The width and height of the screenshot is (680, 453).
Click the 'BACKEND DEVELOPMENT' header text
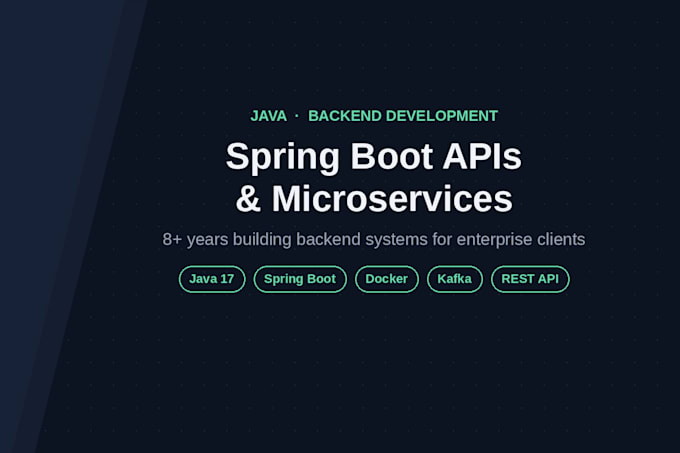(x=403, y=116)
